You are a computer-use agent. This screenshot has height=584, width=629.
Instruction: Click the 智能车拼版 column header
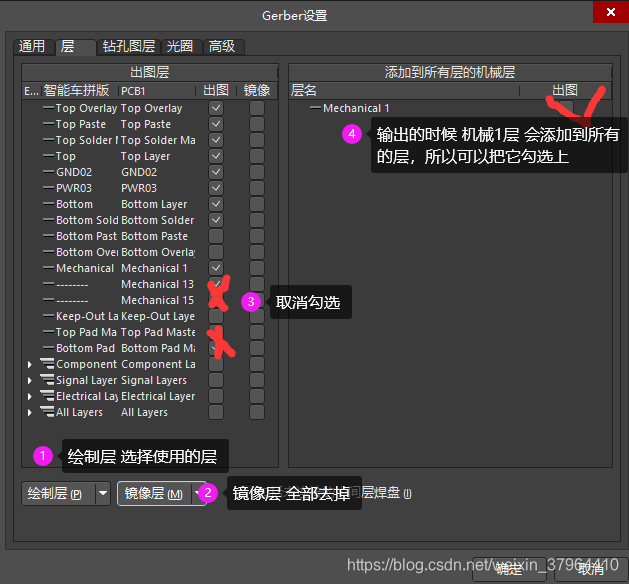(x=79, y=91)
